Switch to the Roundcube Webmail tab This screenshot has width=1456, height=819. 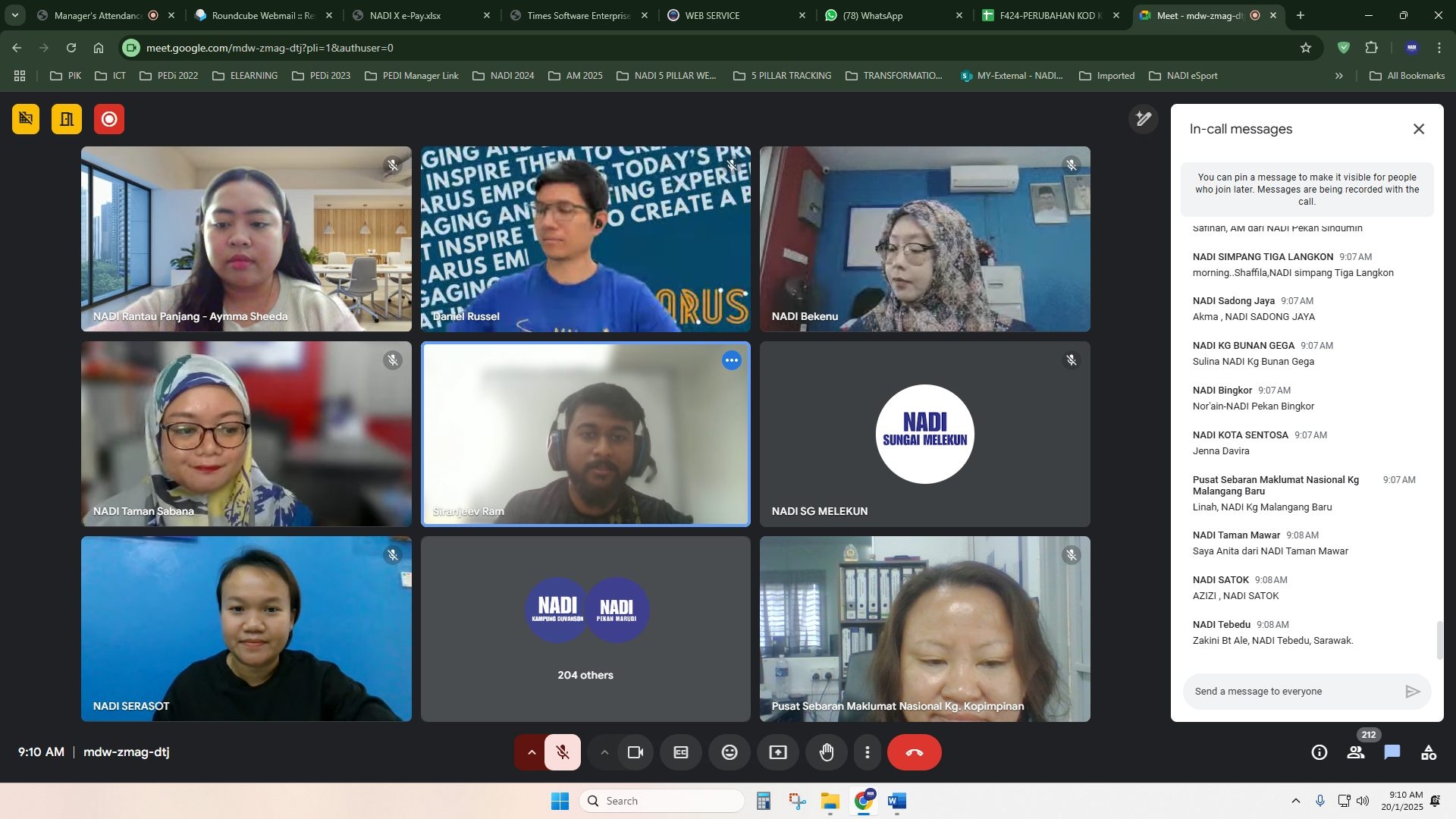(262, 15)
